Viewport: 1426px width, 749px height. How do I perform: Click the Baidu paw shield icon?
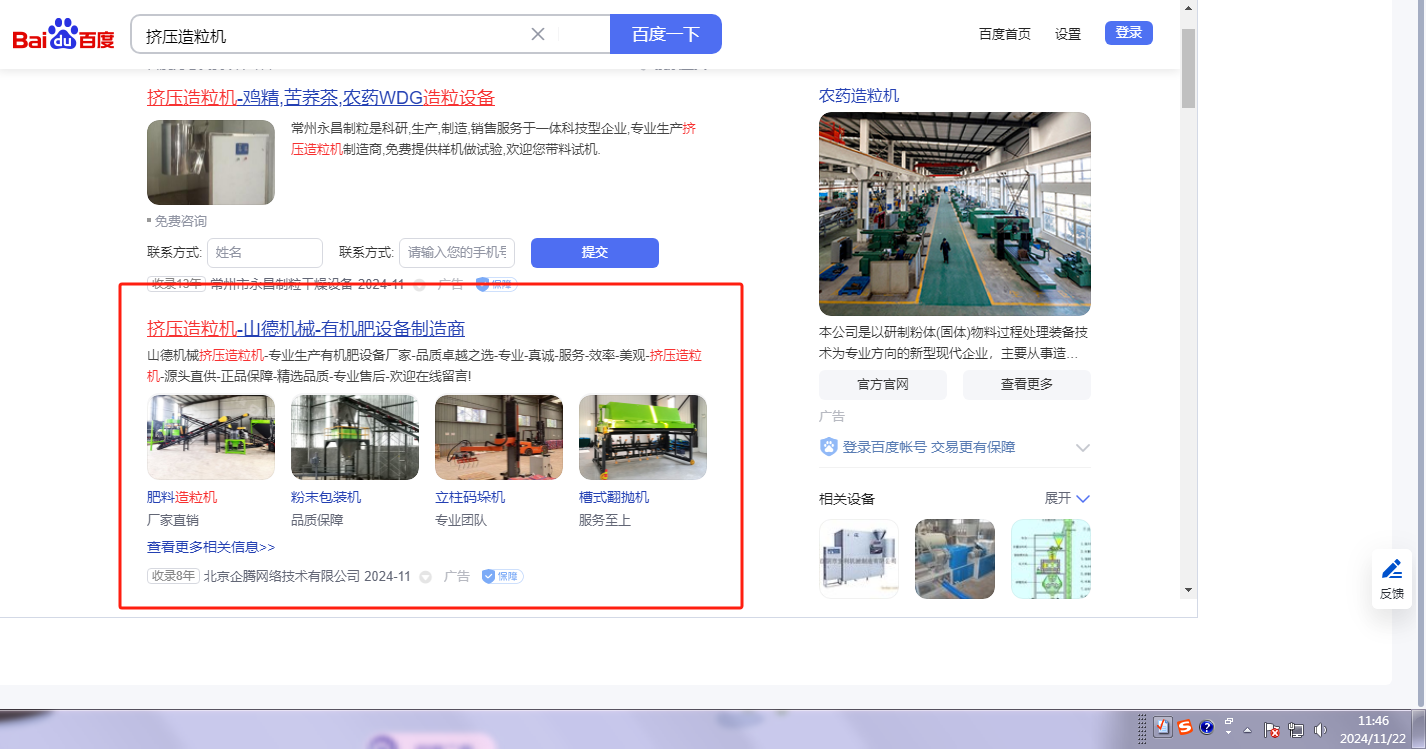tap(829, 447)
